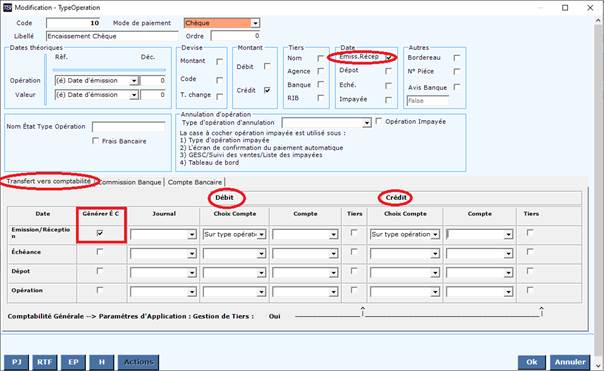The image size is (604, 371).
Task: Open Type d'opération d'annulation dropdown
Action: pos(367,123)
